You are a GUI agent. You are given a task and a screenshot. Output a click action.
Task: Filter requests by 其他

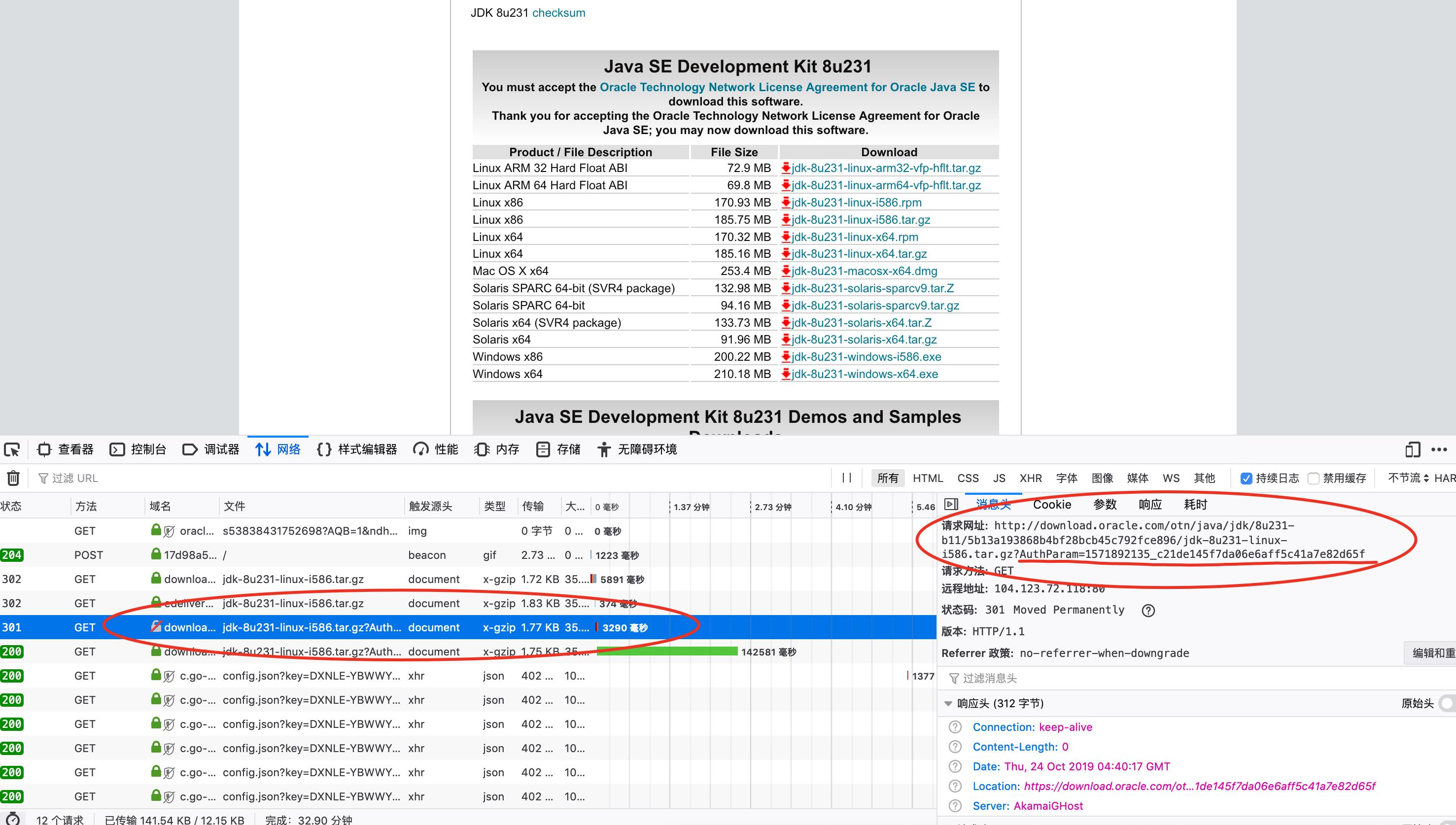pos(1205,478)
